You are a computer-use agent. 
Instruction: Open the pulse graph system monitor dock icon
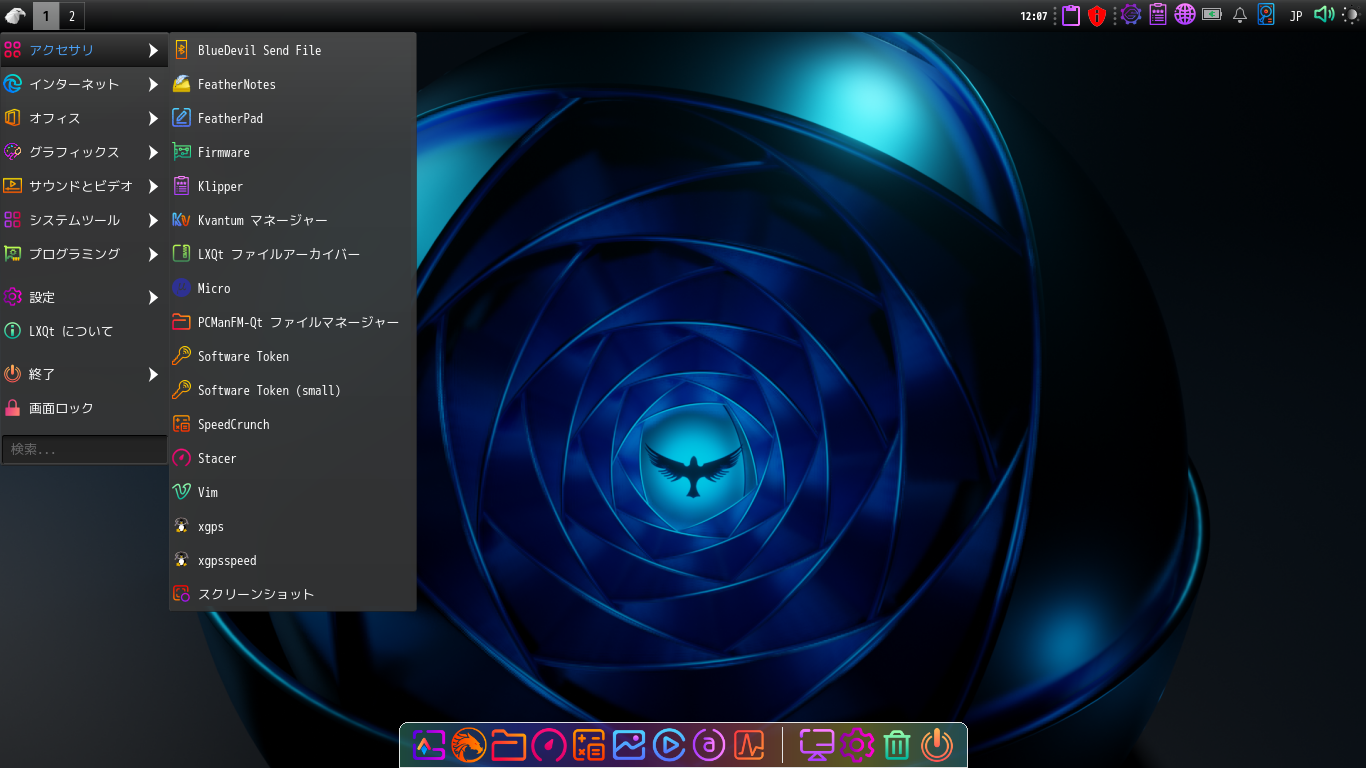click(749, 745)
